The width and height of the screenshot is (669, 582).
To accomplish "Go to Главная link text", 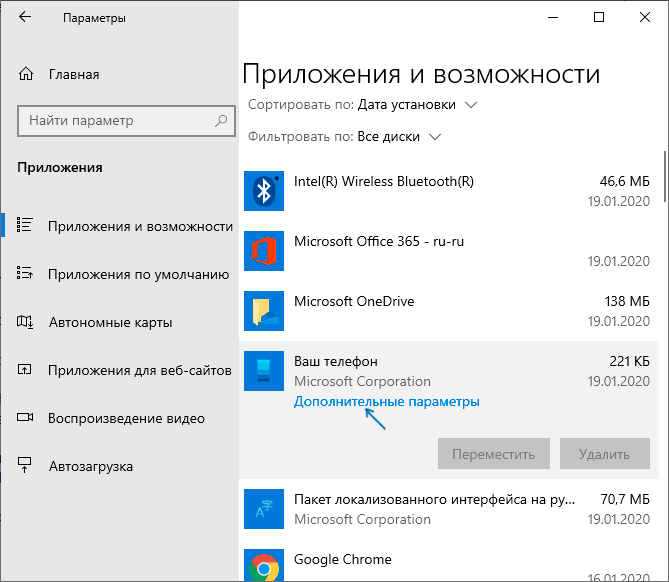I will click(x=74, y=75).
